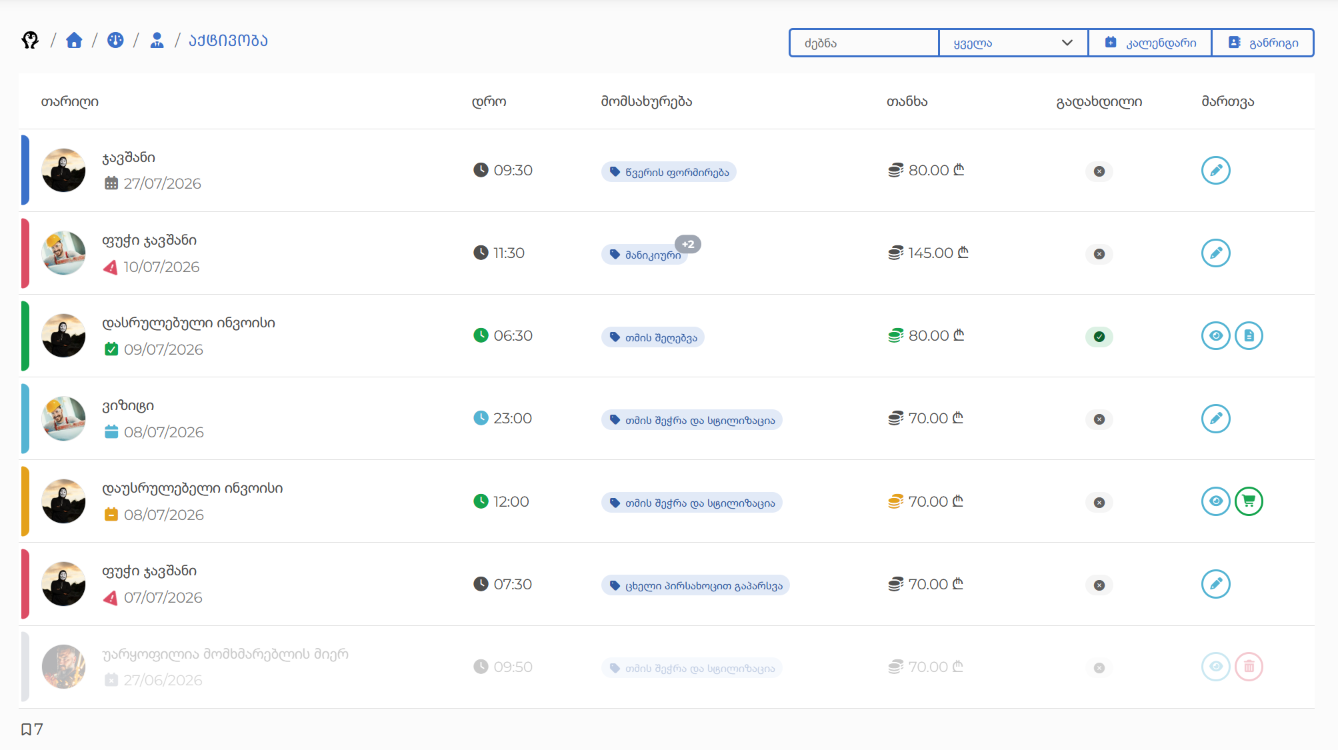Click the აქტივობა breadcrumb link

click(x=228, y=40)
